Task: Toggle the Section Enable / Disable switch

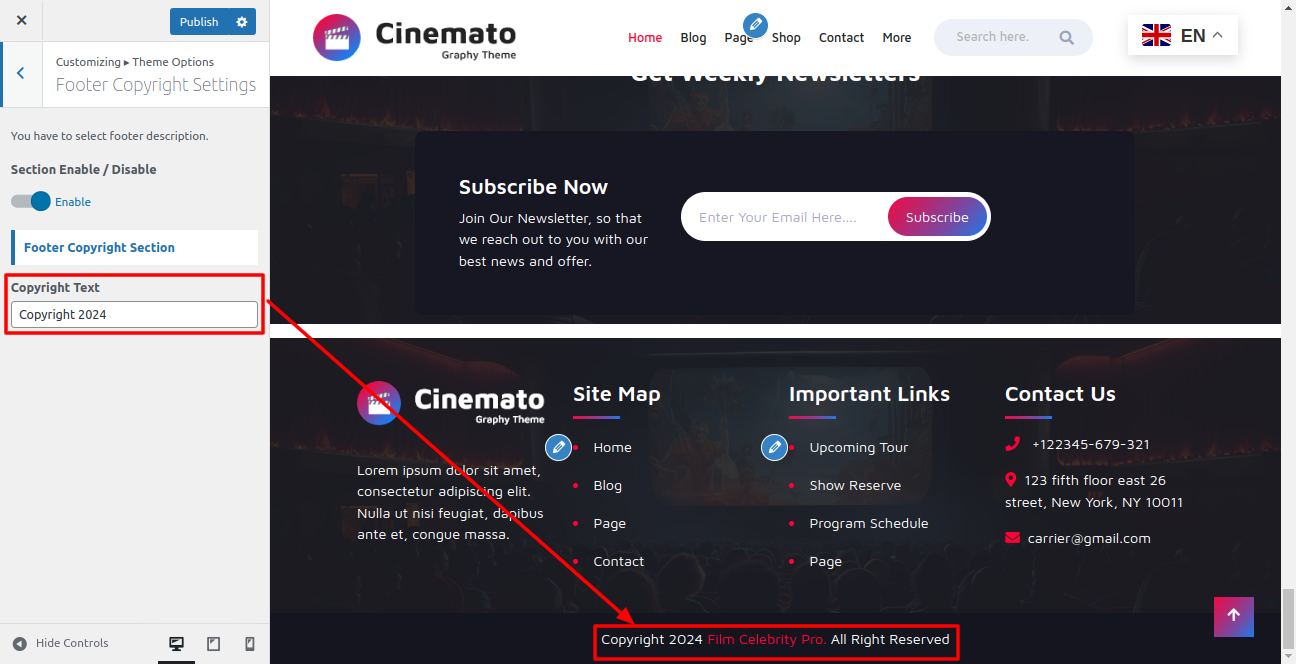Action: pos(31,202)
